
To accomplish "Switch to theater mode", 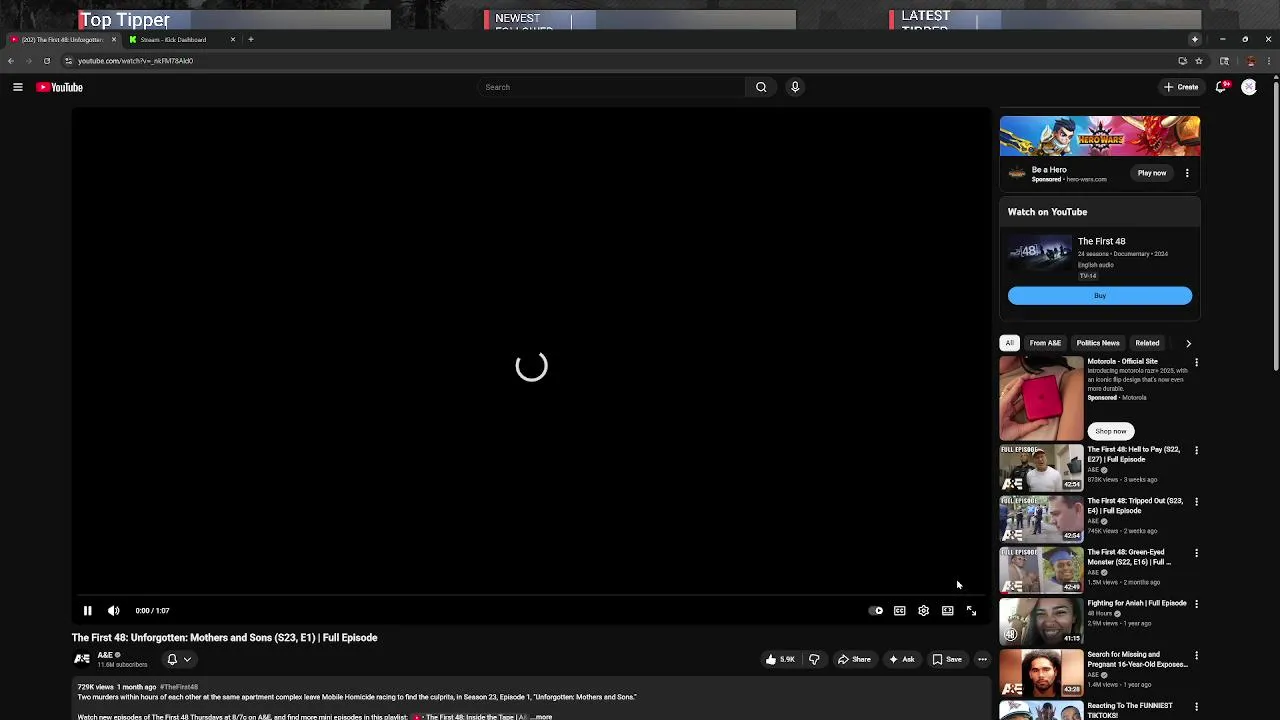I will point(947,610).
